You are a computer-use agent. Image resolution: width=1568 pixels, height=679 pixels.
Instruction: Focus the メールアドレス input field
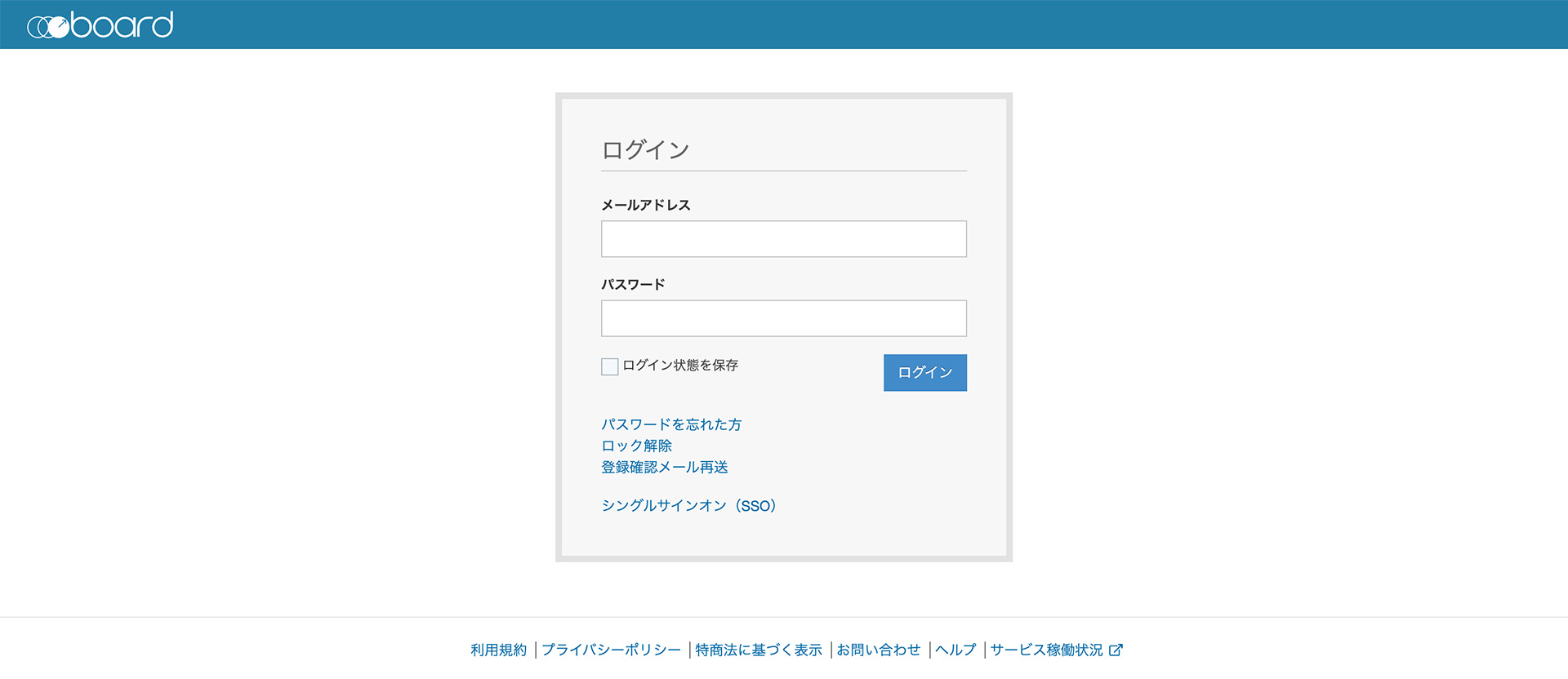[x=783, y=239]
